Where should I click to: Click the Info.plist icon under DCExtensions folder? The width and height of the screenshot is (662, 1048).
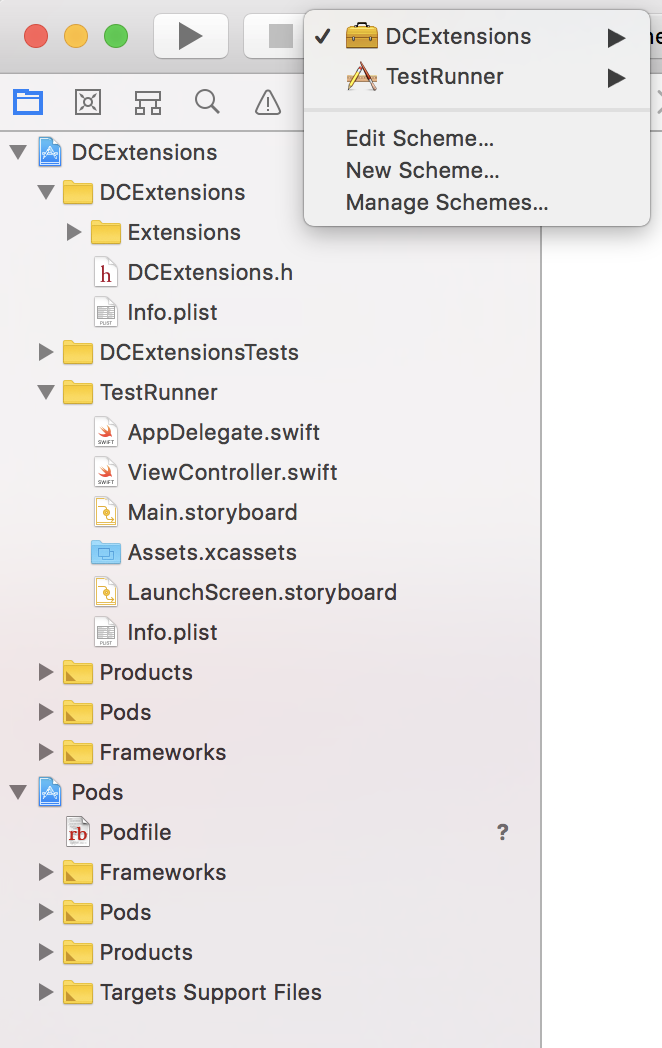106,312
